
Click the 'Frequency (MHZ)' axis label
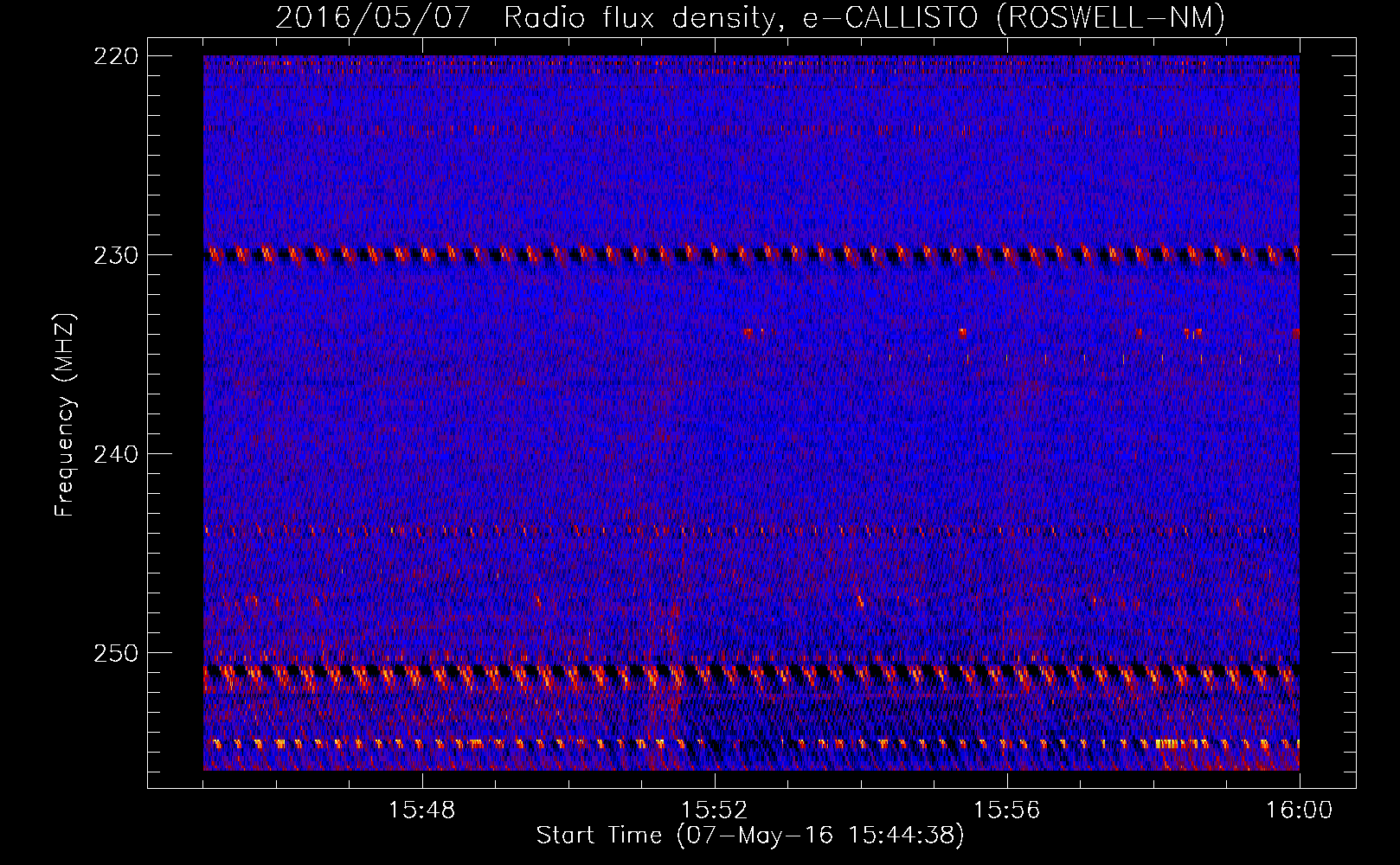tap(65, 414)
